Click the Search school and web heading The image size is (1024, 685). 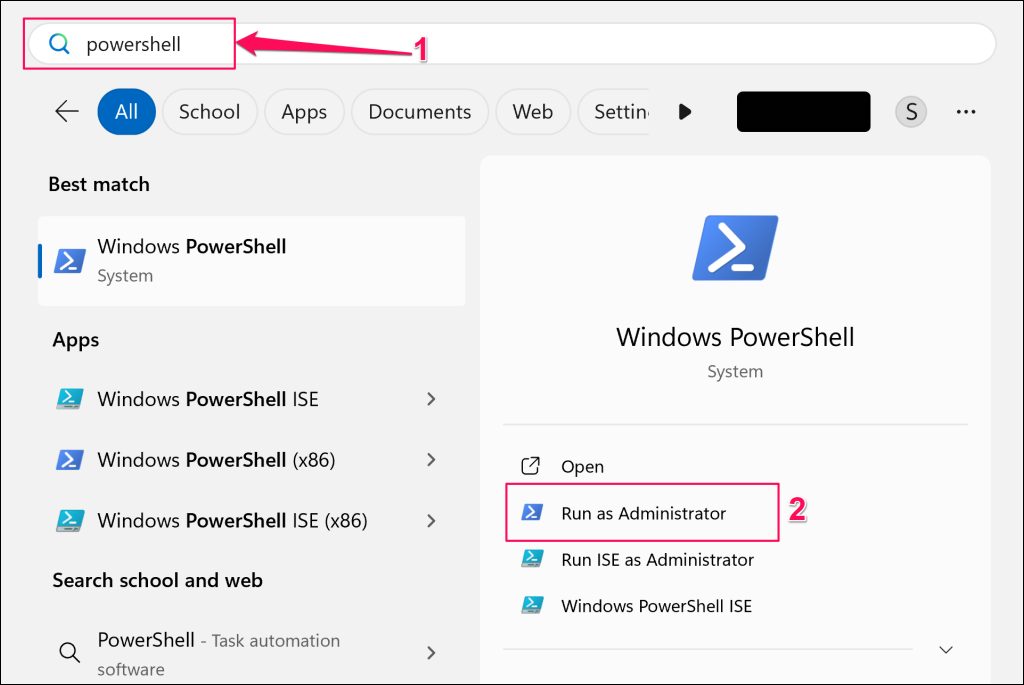(x=157, y=580)
